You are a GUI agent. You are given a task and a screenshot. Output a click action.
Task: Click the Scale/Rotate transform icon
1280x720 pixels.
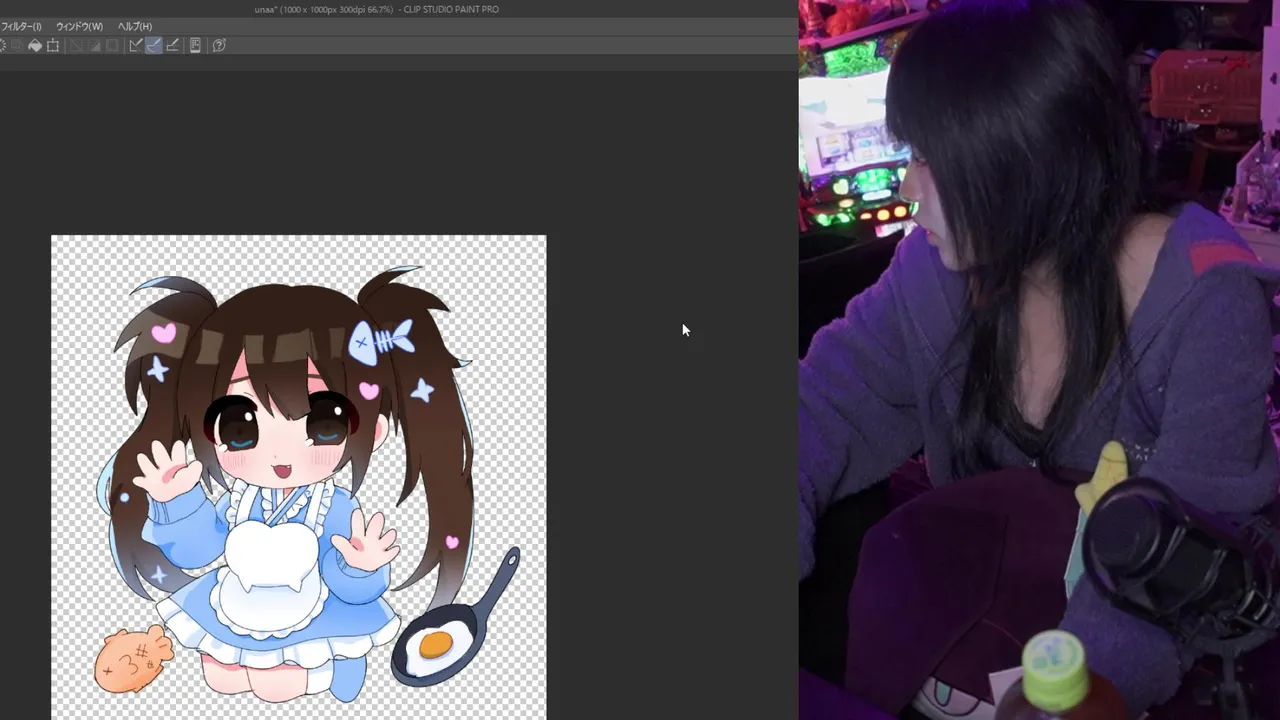[53, 45]
